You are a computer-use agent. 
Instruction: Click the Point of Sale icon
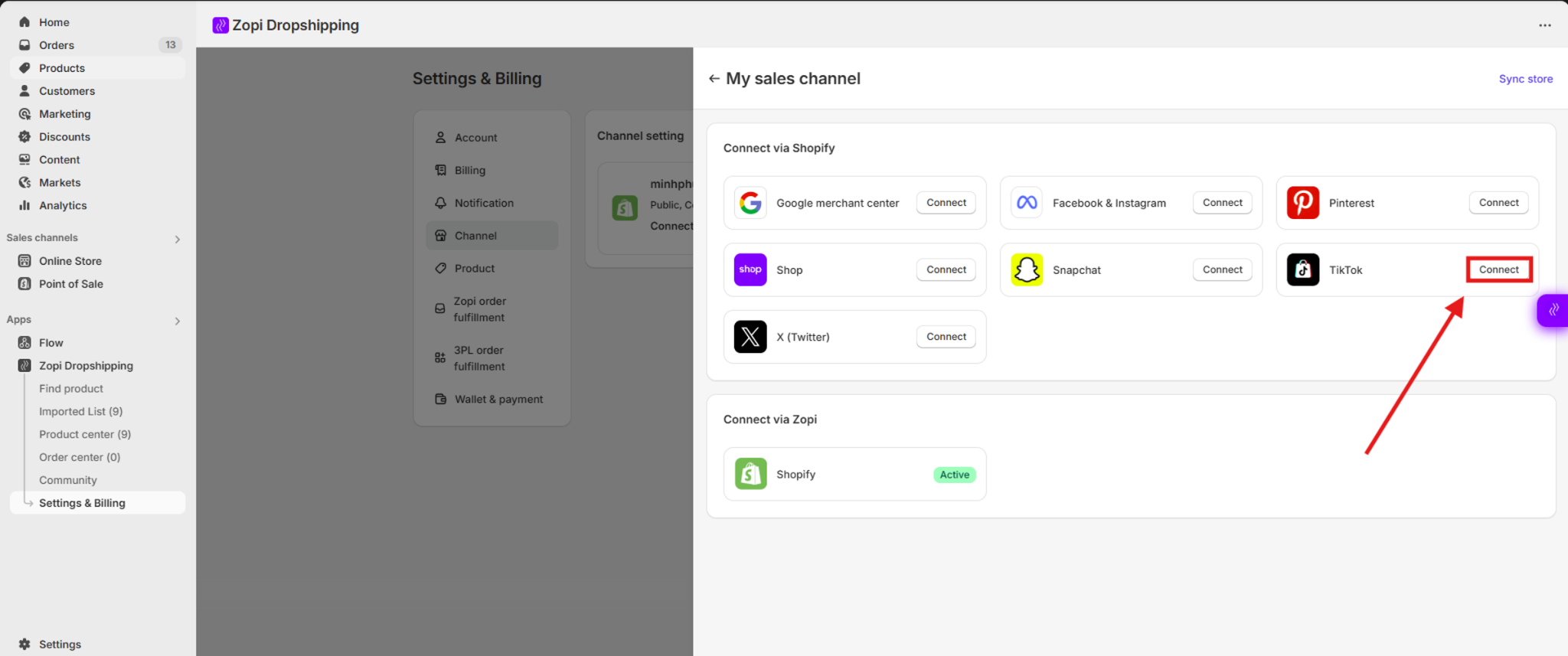pyautogui.click(x=24, y=284)
